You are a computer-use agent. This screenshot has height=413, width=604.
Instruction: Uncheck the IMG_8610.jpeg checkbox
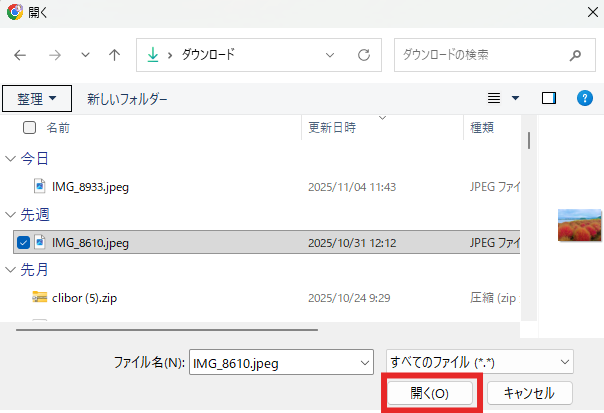(23, 243)
